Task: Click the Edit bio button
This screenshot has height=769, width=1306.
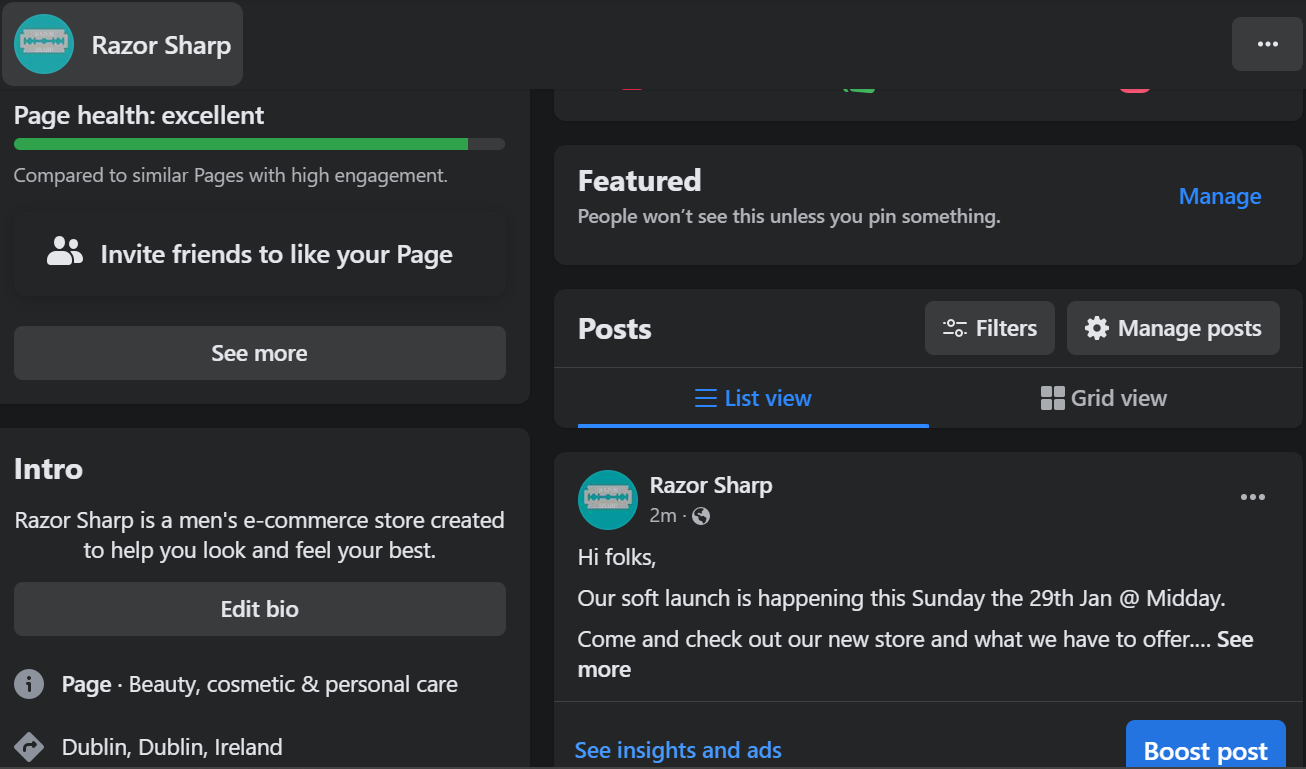Action: [260, 609]
